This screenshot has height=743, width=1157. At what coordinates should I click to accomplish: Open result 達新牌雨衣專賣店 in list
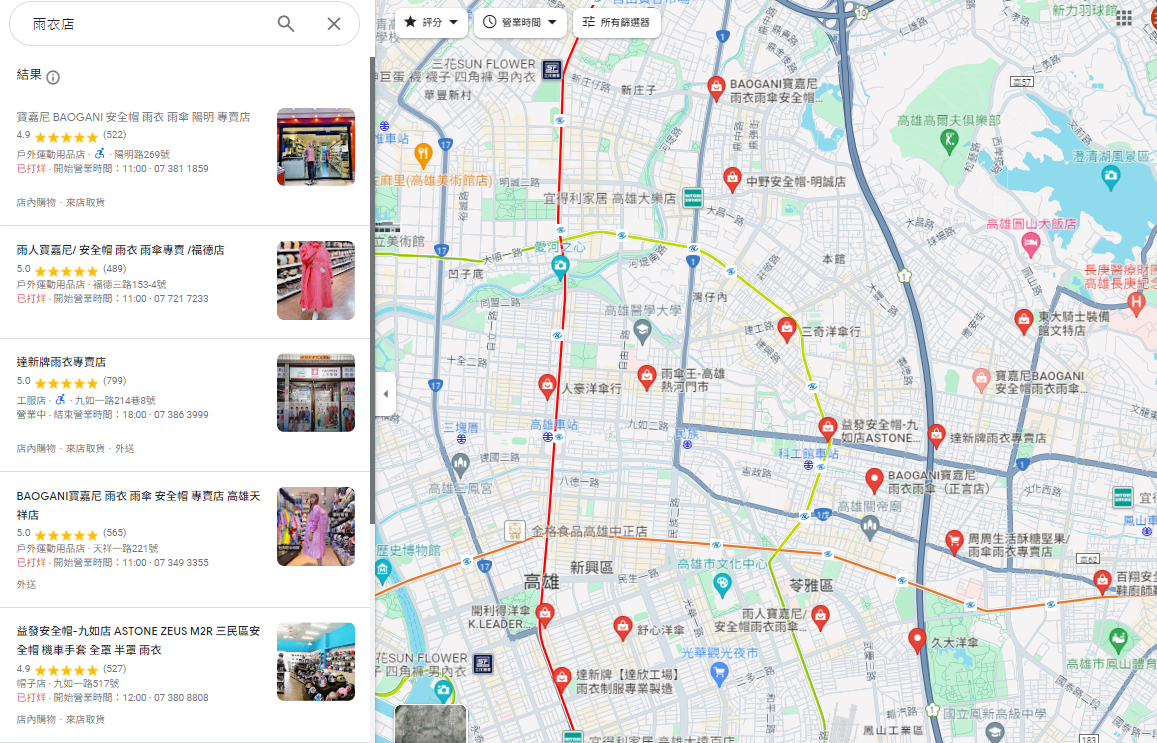point(184,405)
